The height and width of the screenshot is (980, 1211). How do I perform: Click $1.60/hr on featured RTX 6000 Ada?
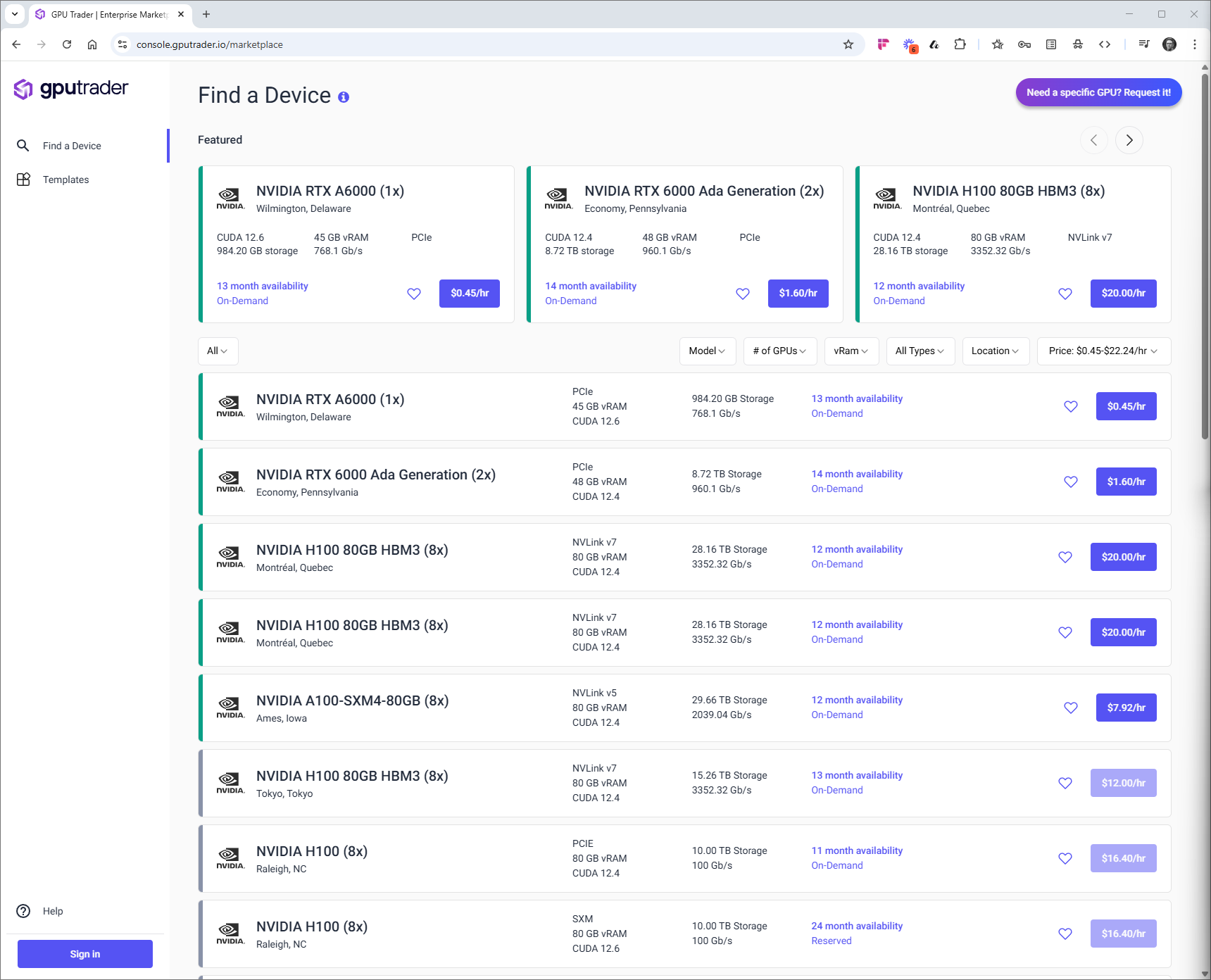click(798, 294)
